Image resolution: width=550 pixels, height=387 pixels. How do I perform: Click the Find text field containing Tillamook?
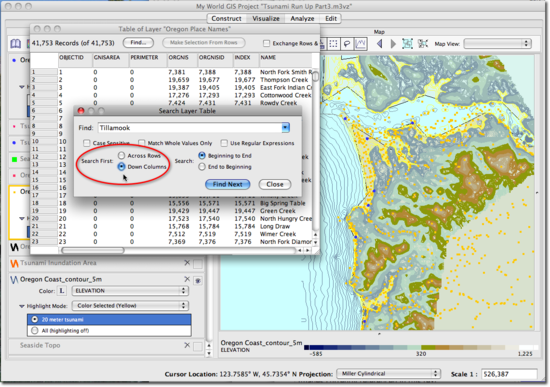190,128
